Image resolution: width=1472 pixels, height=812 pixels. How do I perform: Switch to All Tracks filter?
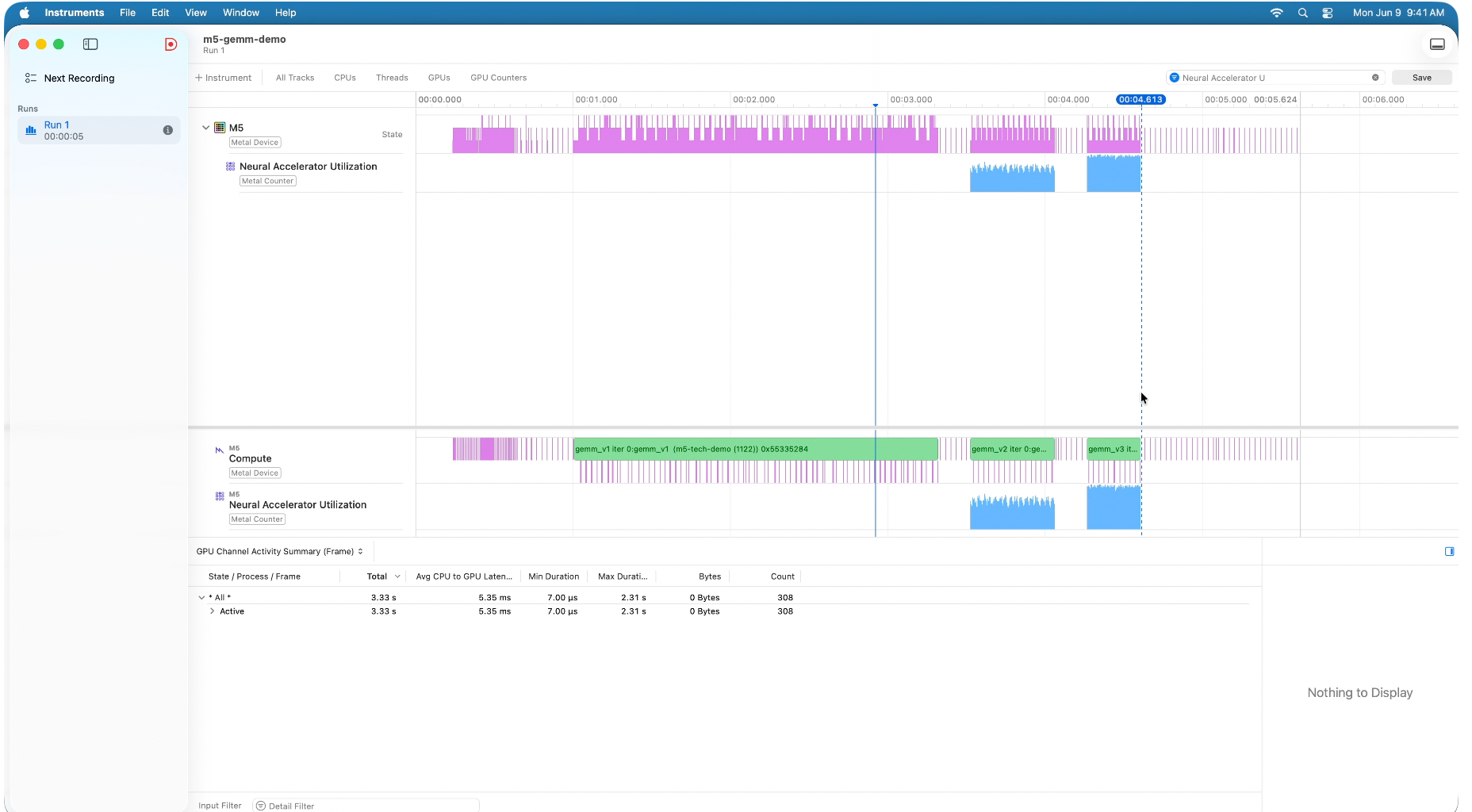[x=295, y=78]
